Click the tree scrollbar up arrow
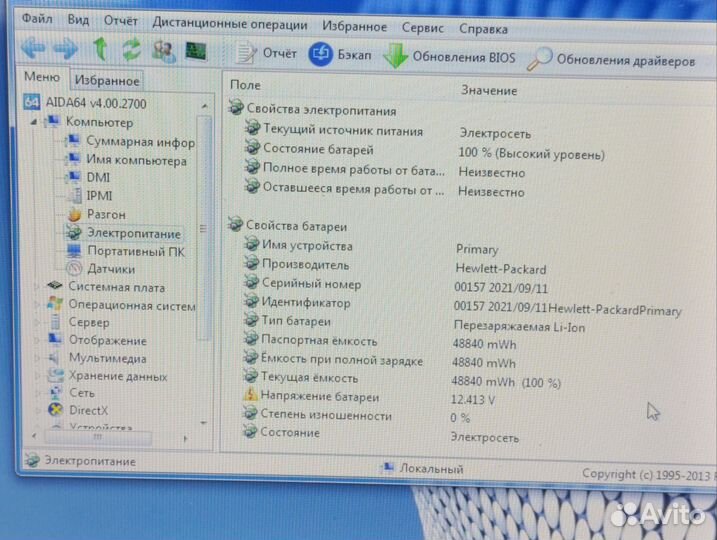This screenshot has height=540, width=717. coord(204,106)
